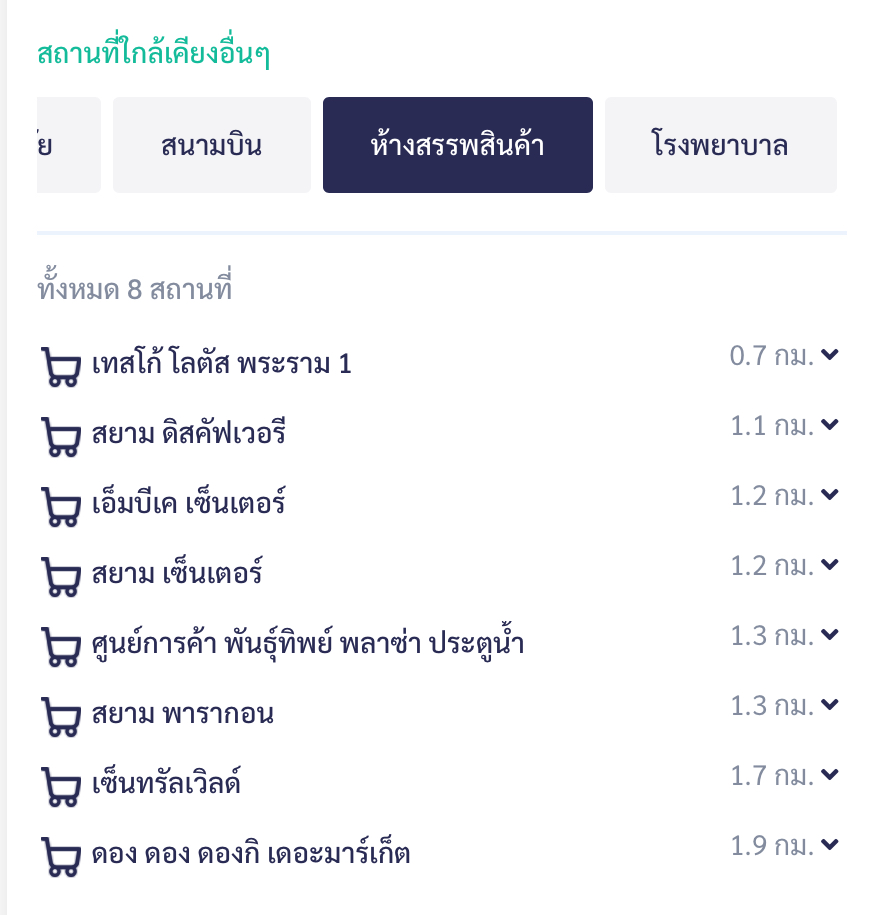Click cart icon beside เอ็มบีเค เซ็นเตอร์
Image resolution: width=869 pixels, height=915 pixels.
(x=60, y=507)
